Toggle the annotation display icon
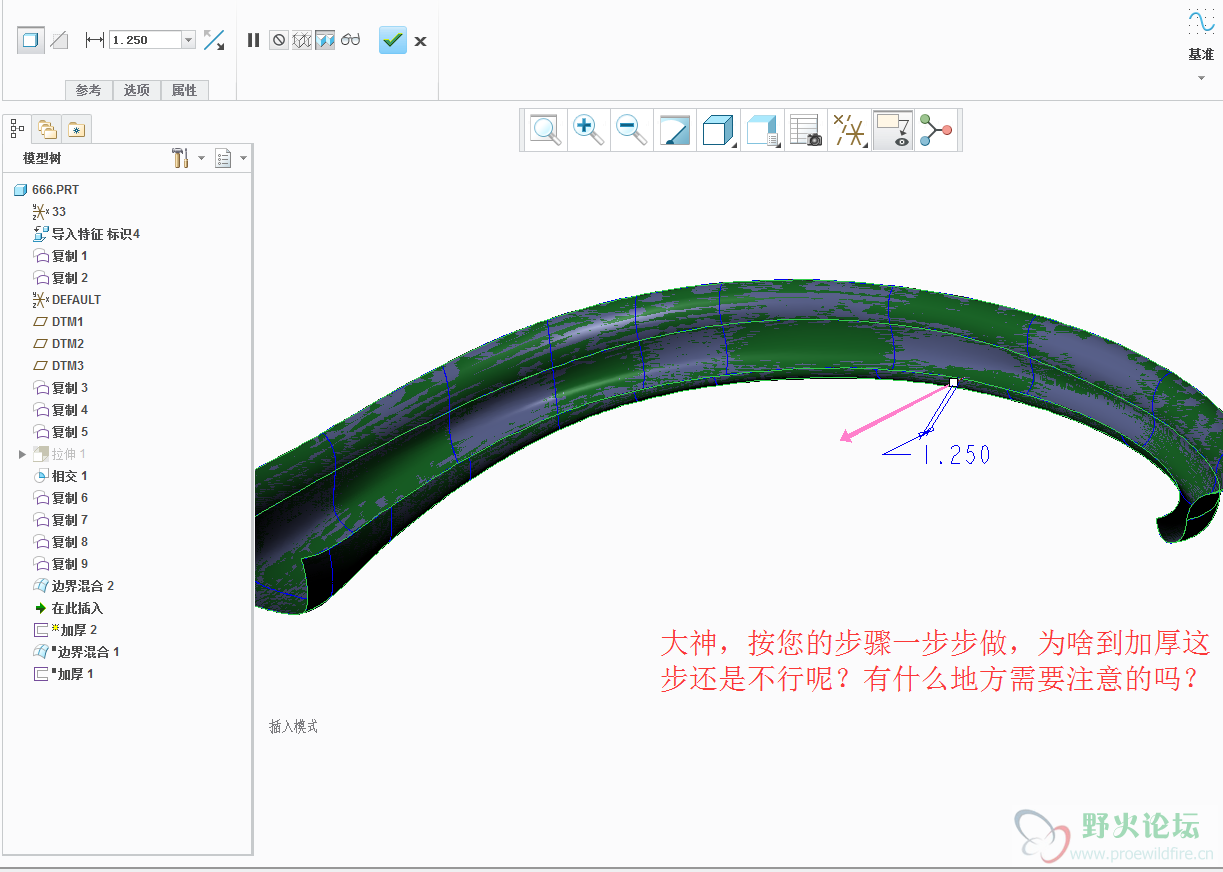The height and width of the screenshot is (872, 1223). pyautogui.click(x=891, y=130)
